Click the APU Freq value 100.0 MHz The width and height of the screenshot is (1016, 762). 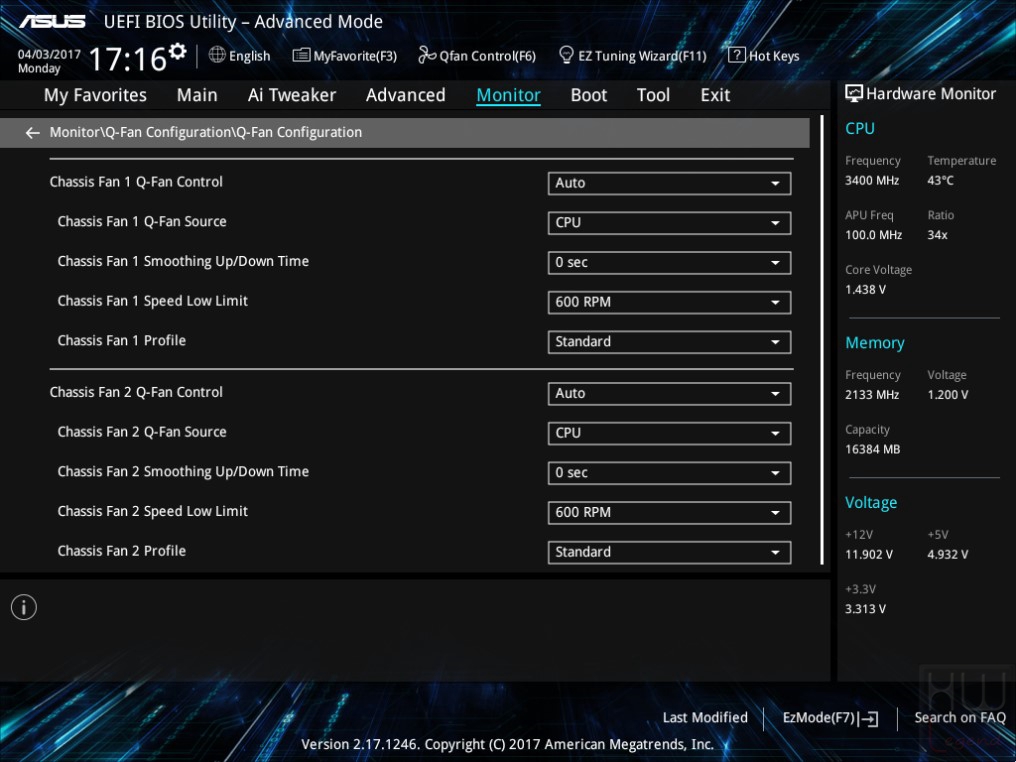pos(873,235)
